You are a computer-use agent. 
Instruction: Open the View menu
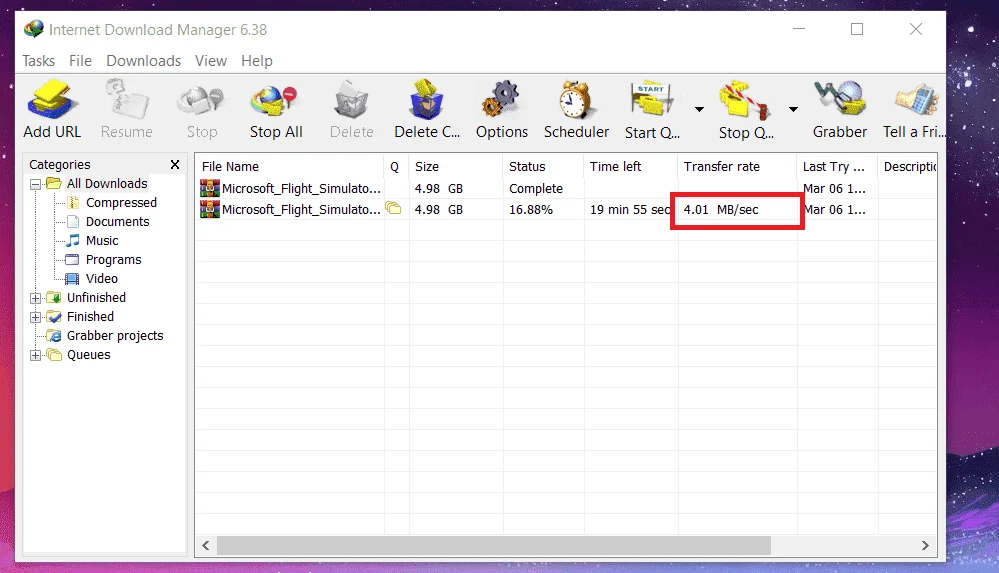click(x=211, y=61)
